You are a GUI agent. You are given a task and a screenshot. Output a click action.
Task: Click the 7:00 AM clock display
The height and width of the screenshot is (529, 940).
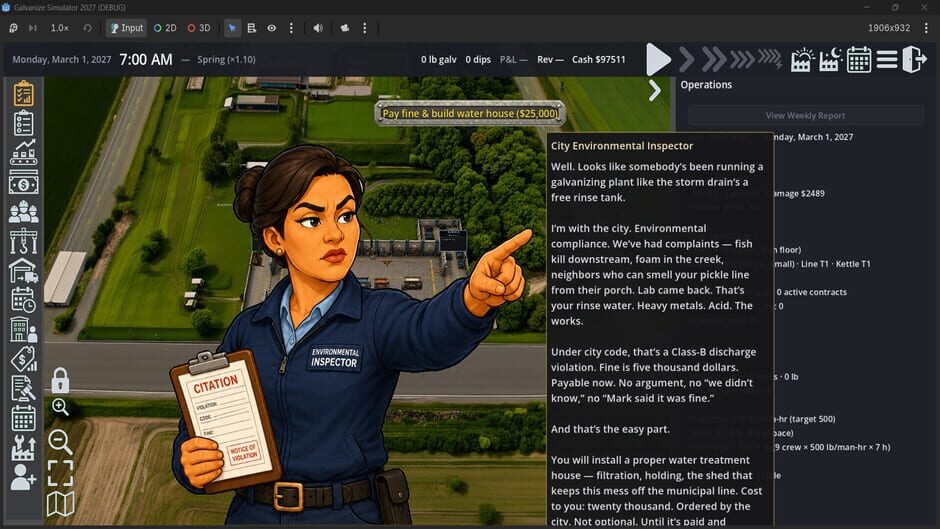146,59
